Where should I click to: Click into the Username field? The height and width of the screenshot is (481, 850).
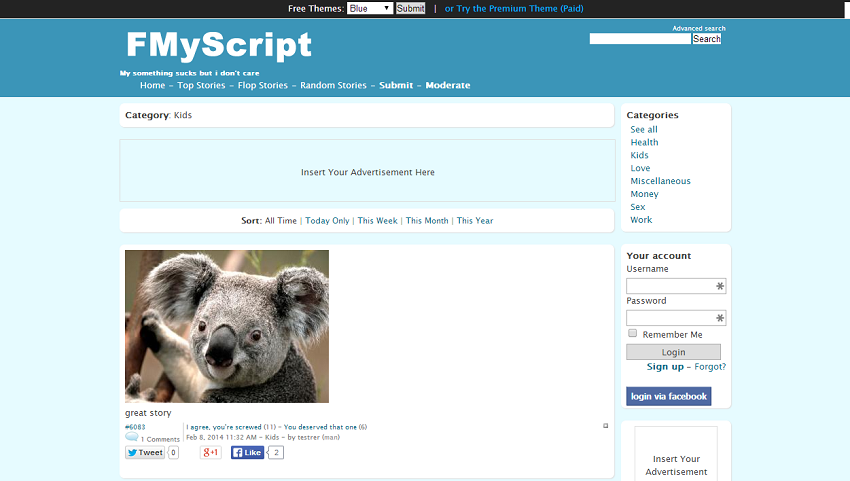click(x=676, y=286)
